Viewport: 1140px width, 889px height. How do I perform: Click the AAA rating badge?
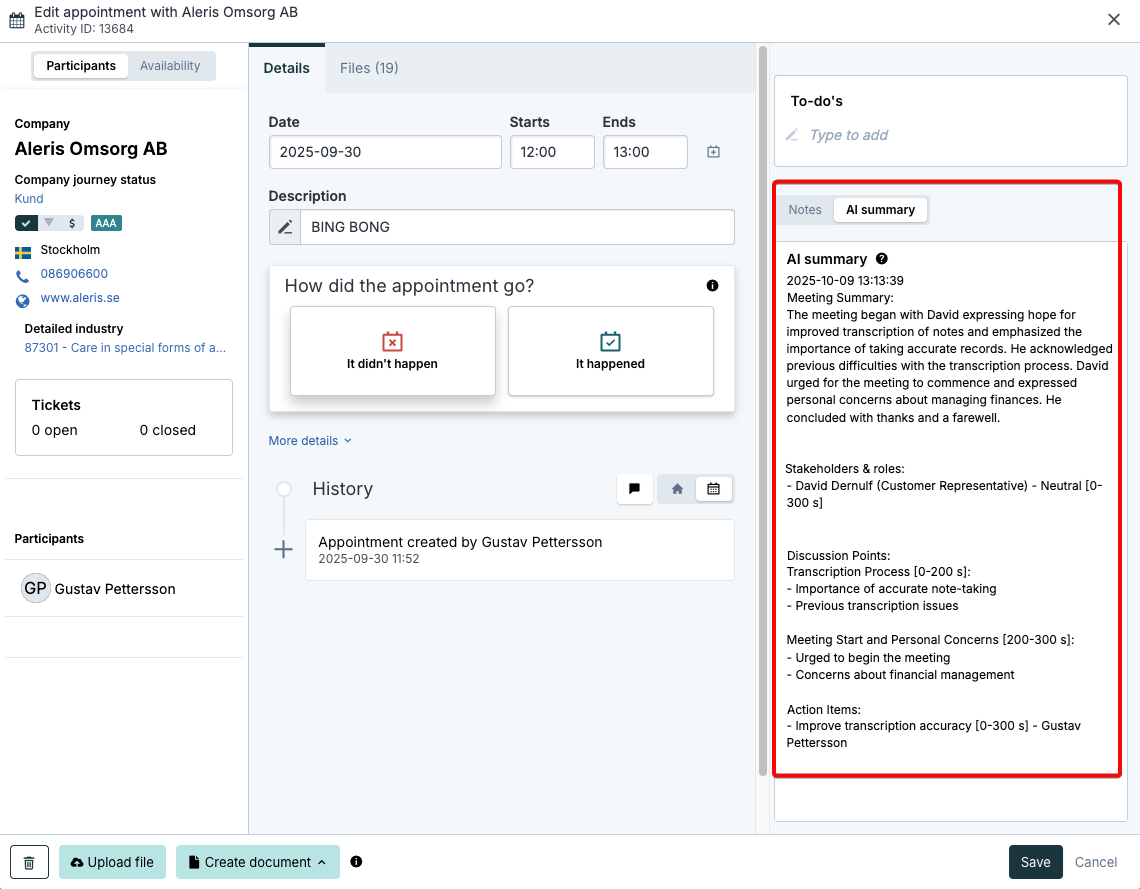pyautogui.click(x=106, y=223)
